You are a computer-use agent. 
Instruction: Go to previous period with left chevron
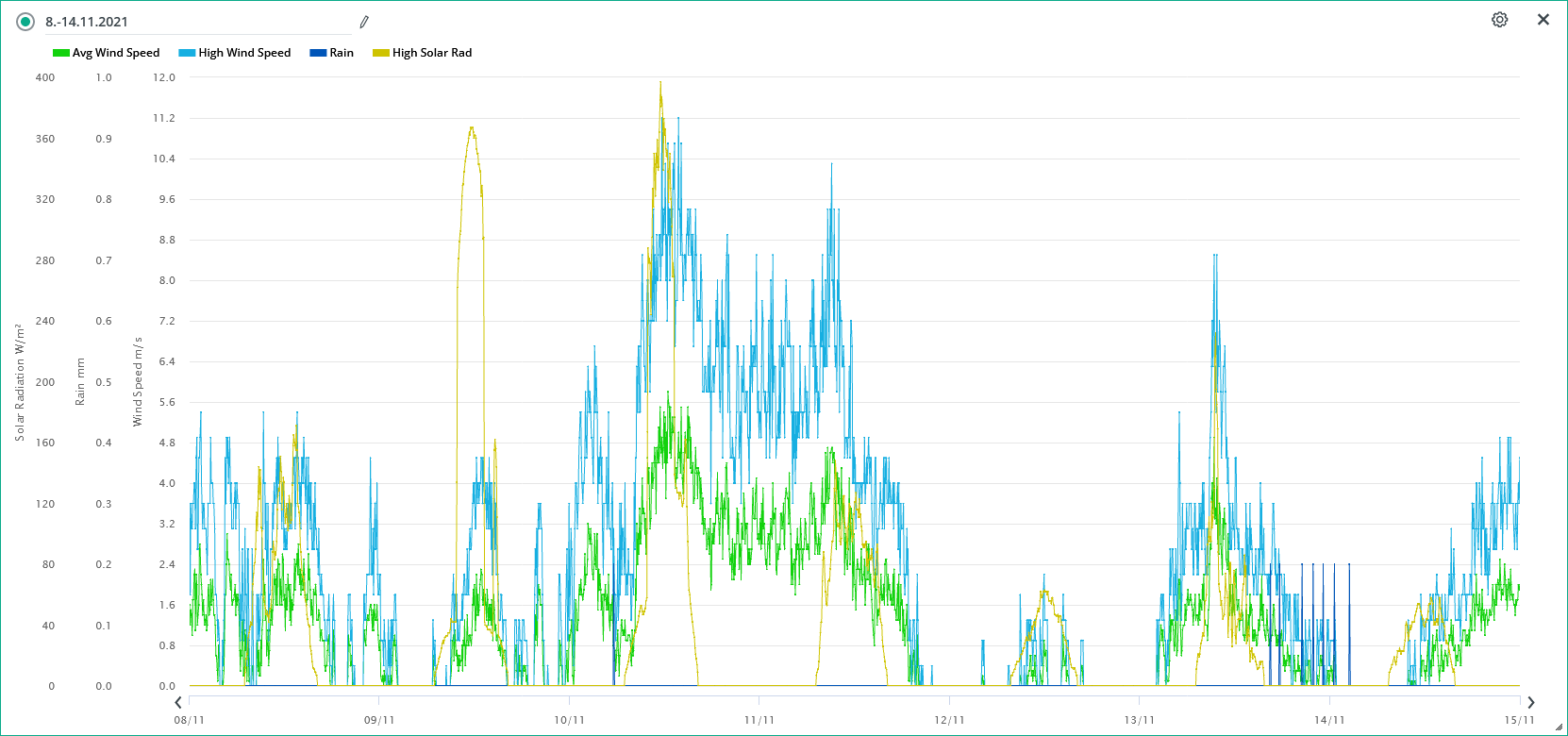[x=178, y=702]
